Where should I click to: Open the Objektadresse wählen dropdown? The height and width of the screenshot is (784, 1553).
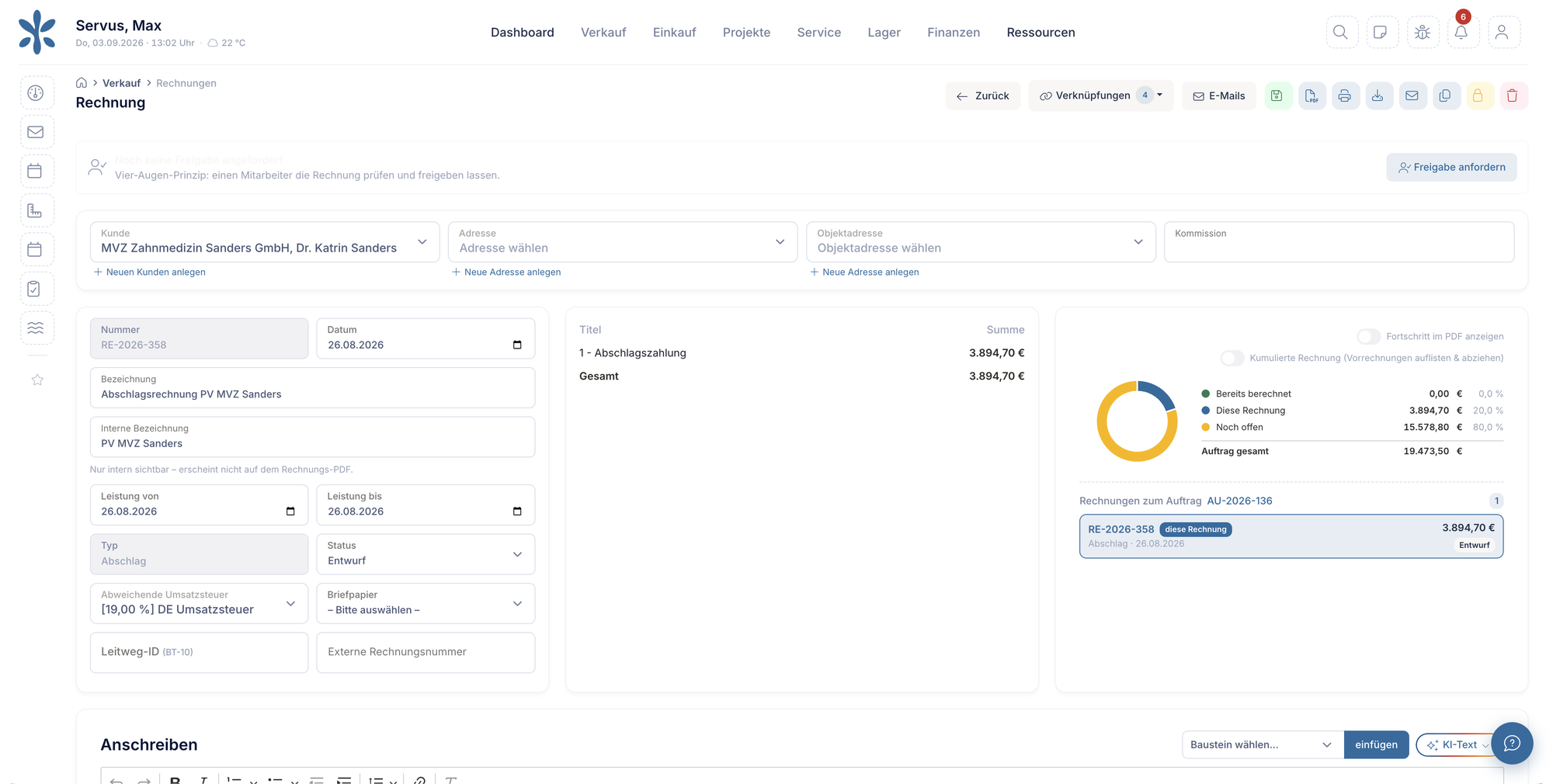(x=981, y=241)
